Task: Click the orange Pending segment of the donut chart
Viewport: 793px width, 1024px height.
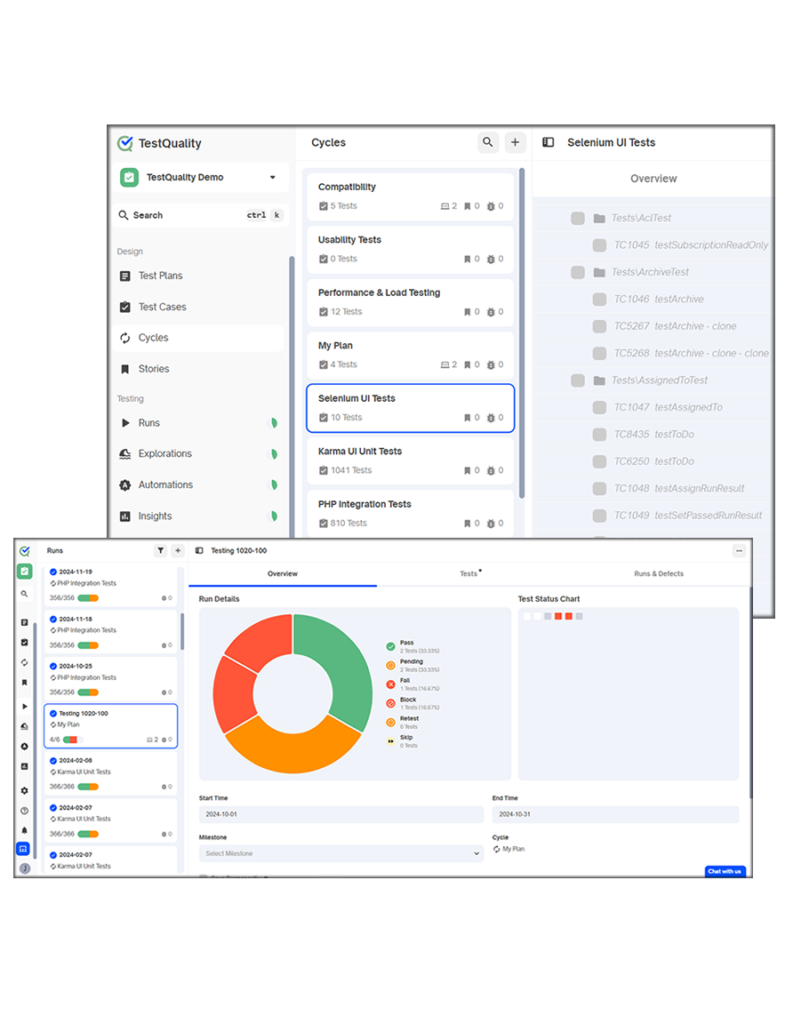Action: pyautogui.click(x=291, y=750)
